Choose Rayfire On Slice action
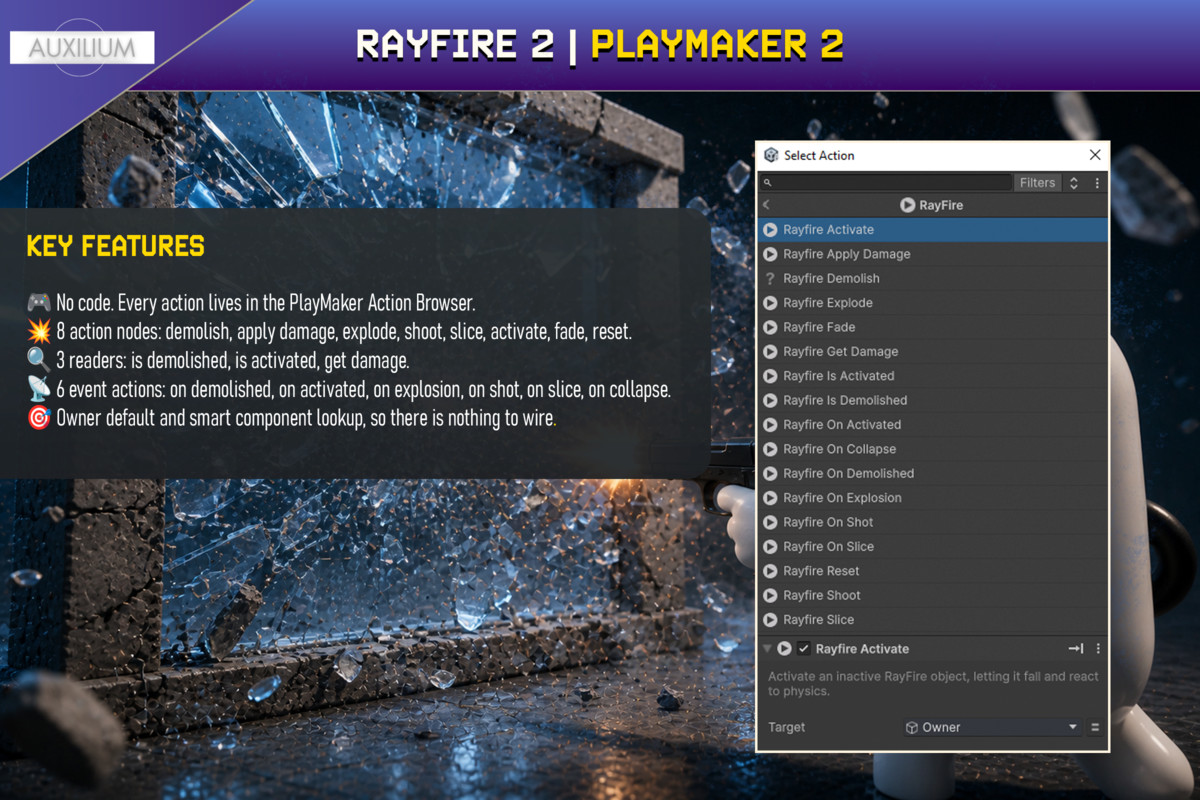The width and height of the screenshot is (1200, 800). (x=932, y=546)
